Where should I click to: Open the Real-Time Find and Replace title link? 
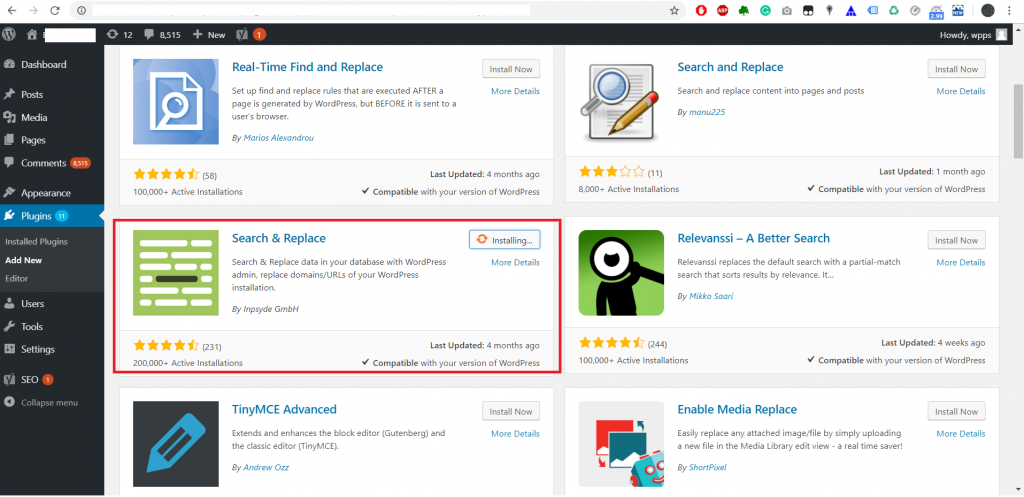tap(308, 67)
